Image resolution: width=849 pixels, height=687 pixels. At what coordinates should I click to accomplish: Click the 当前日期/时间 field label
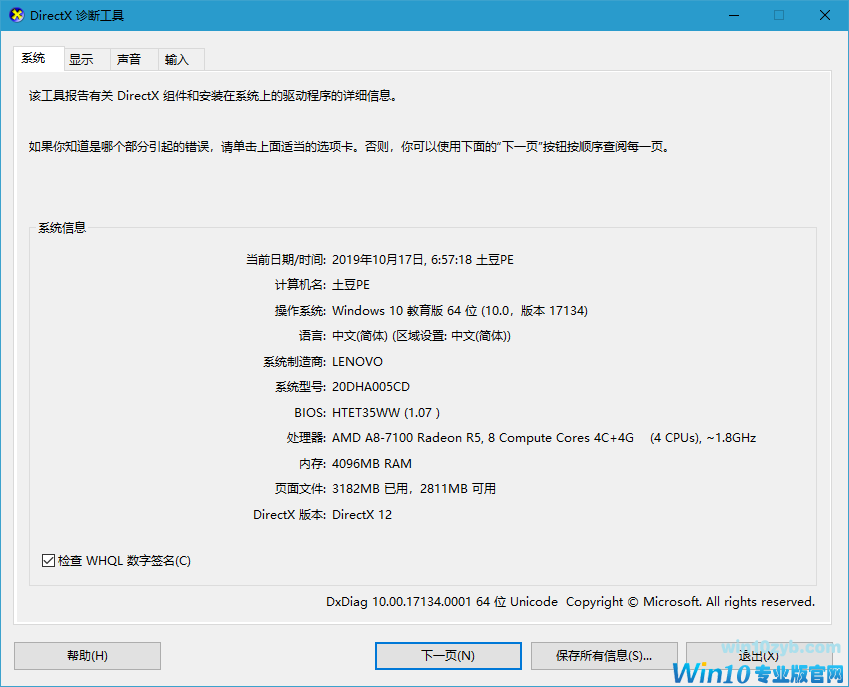(285, 260)
